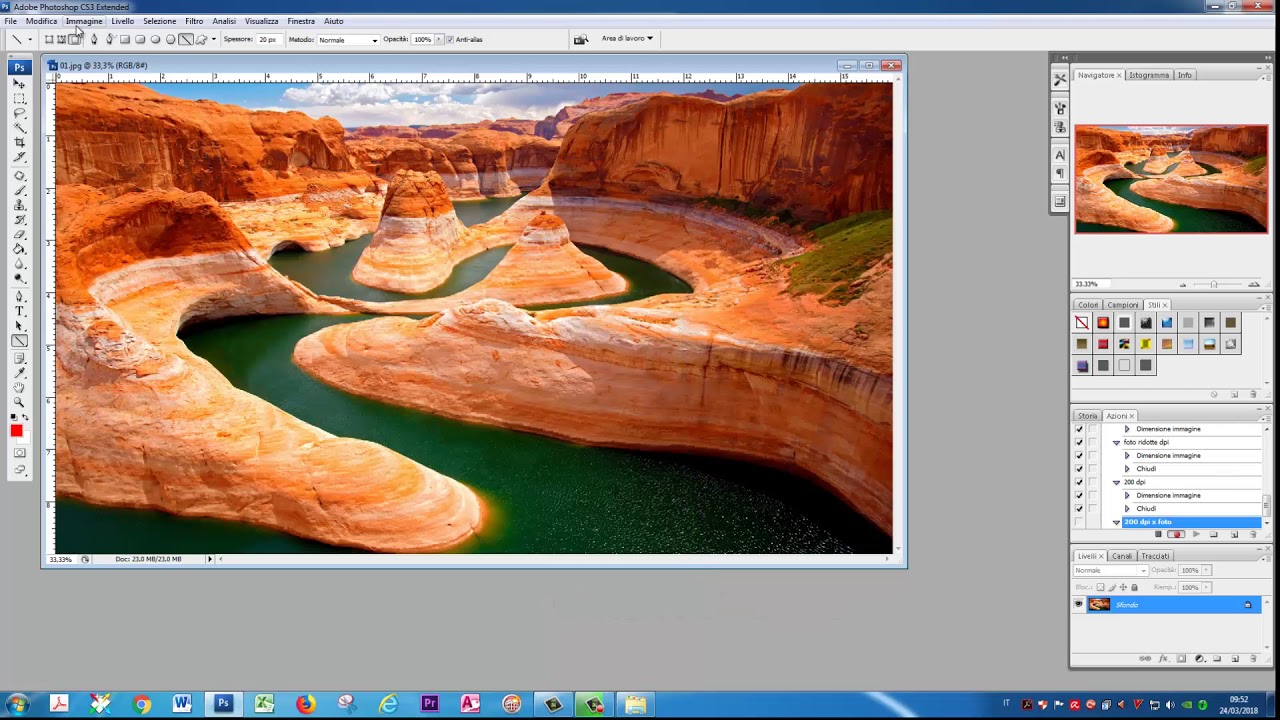Toggle Quick Mask mode
The width and height of the screenshot is (1280, 720).
[x=19, y=454]
